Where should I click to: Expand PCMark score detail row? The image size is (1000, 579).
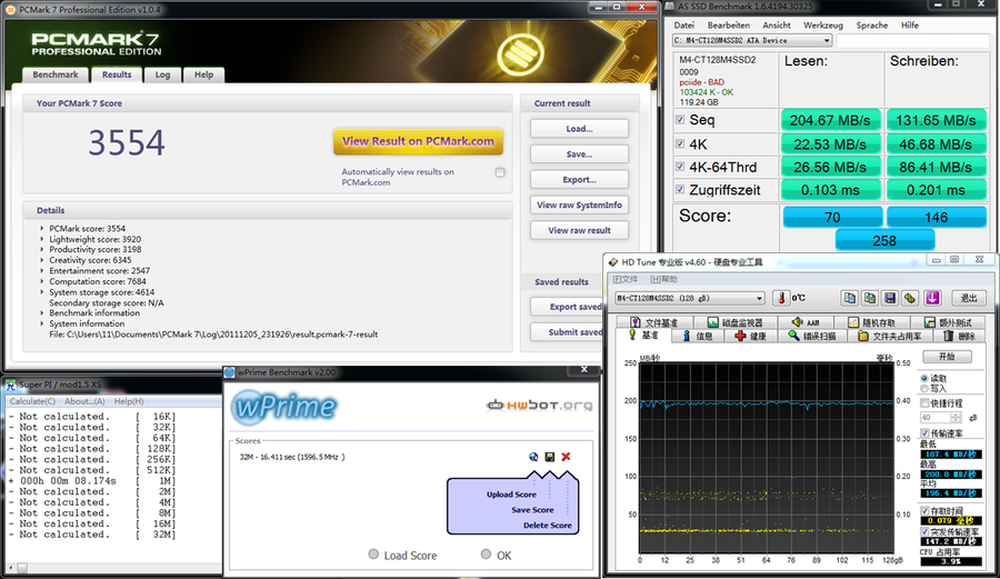click(x=42, y=228)
